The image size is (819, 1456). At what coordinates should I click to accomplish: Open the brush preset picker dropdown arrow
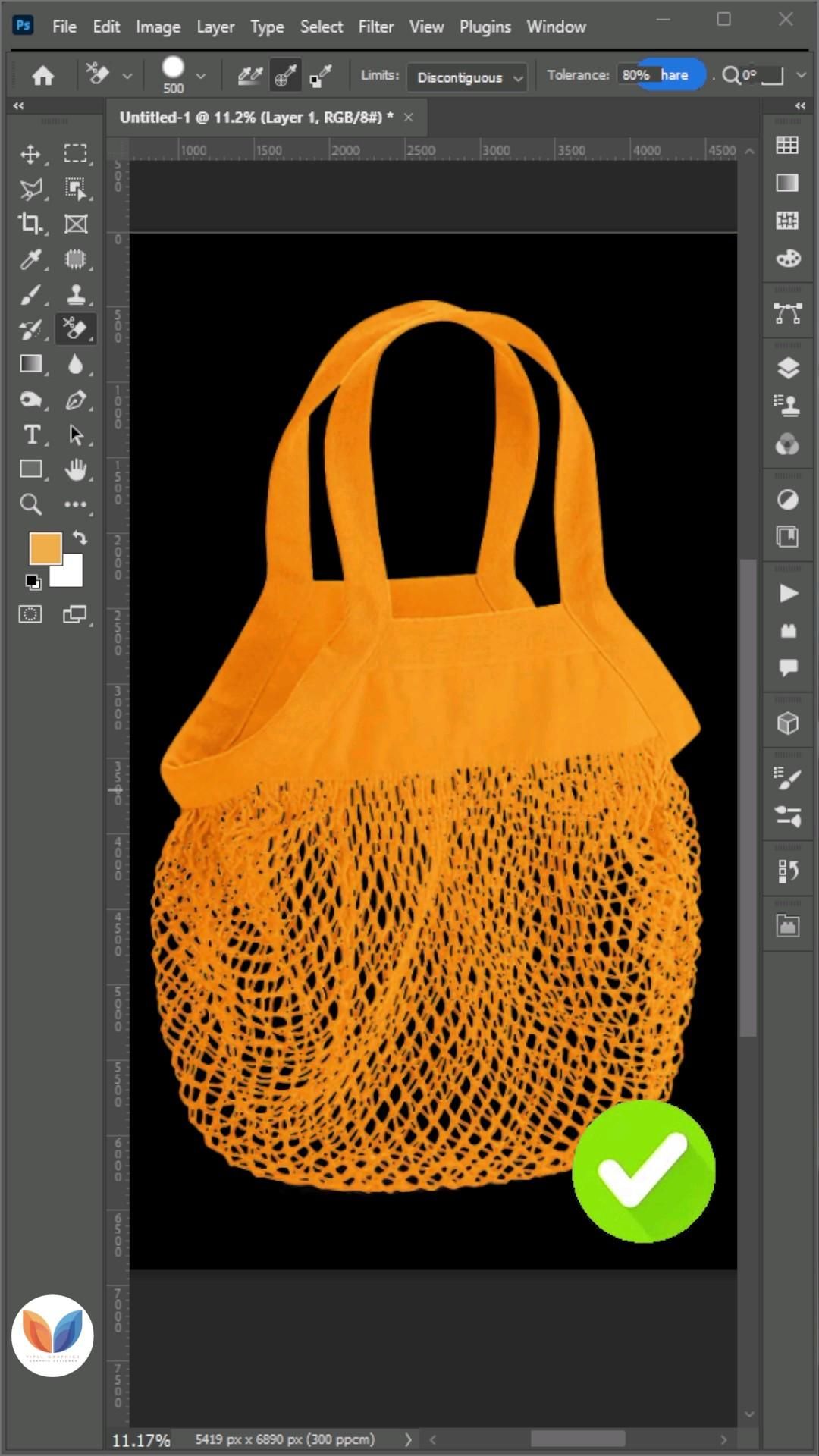click(201, 76)
